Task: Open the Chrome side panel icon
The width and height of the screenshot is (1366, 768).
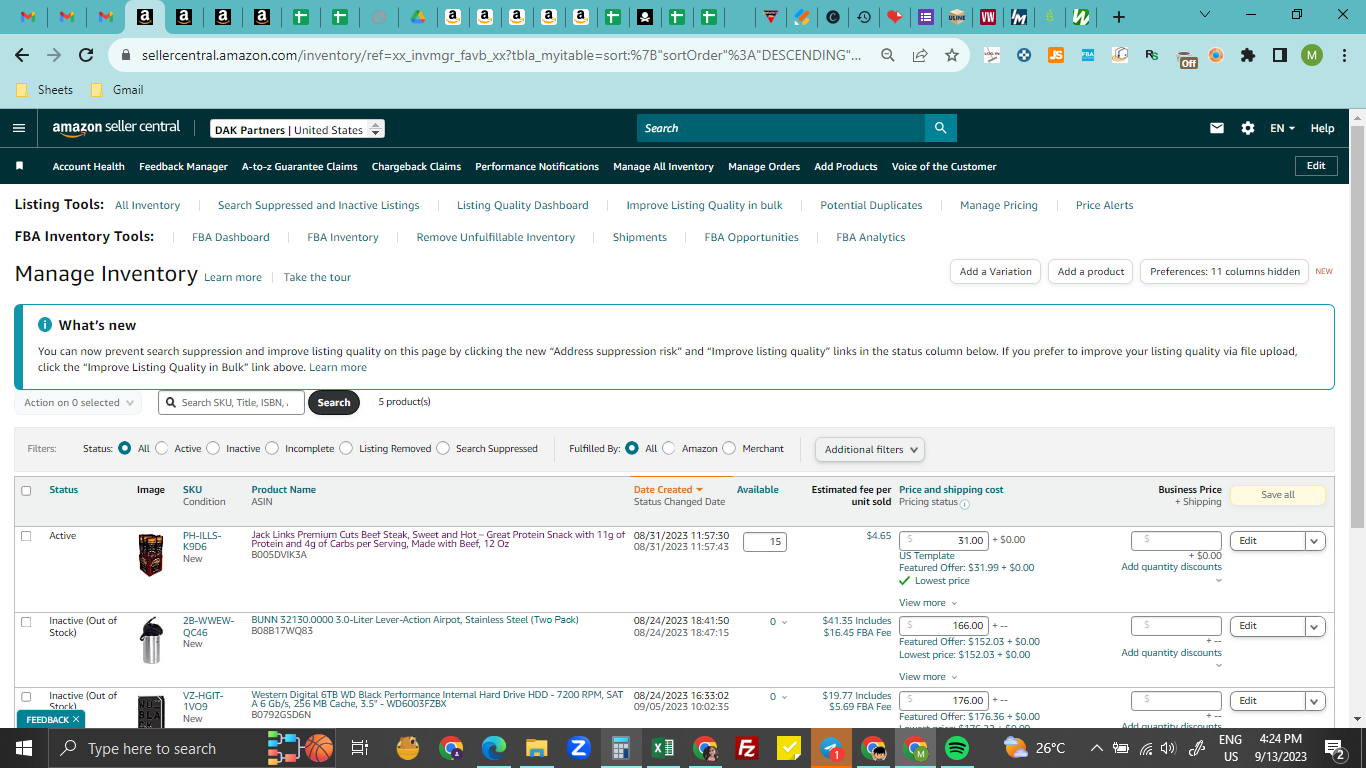Action: [x=1280, y=55]
